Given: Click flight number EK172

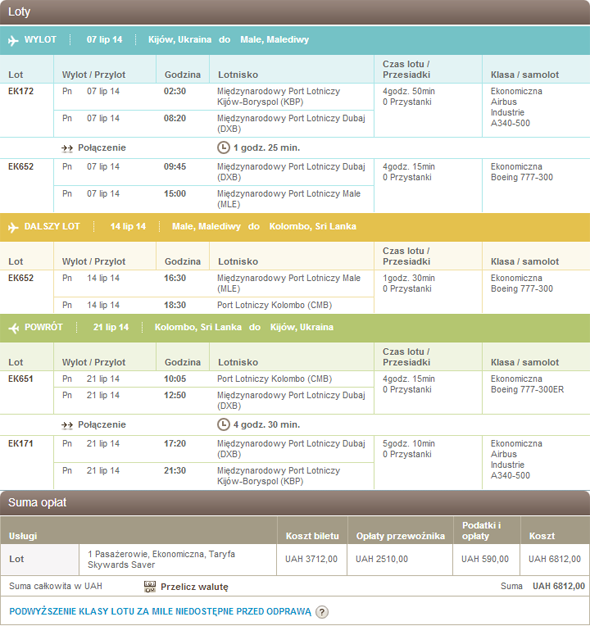Looking at the screenshot, I should coord(21,91).
